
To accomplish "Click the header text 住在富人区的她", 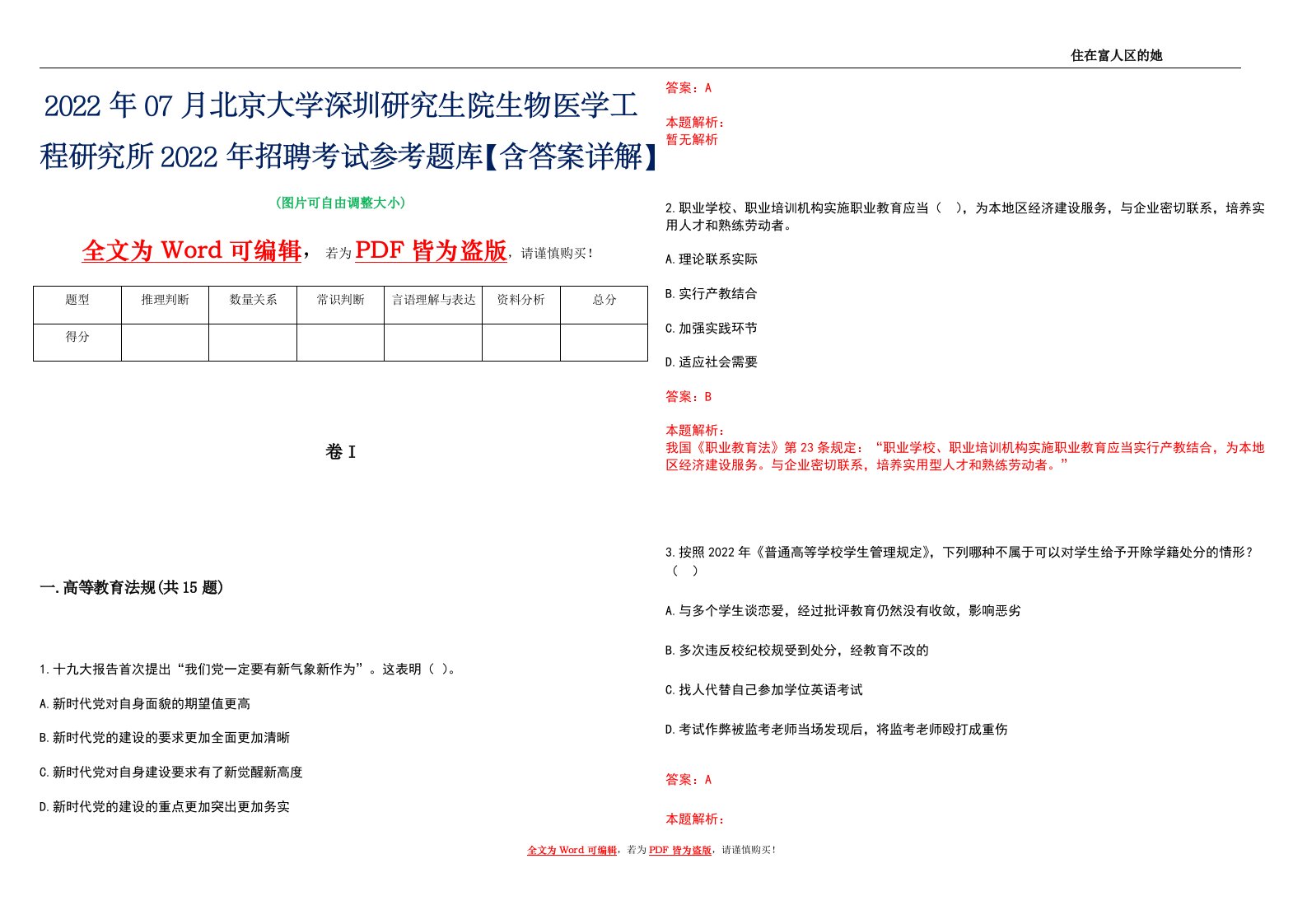I will 1116,55.
